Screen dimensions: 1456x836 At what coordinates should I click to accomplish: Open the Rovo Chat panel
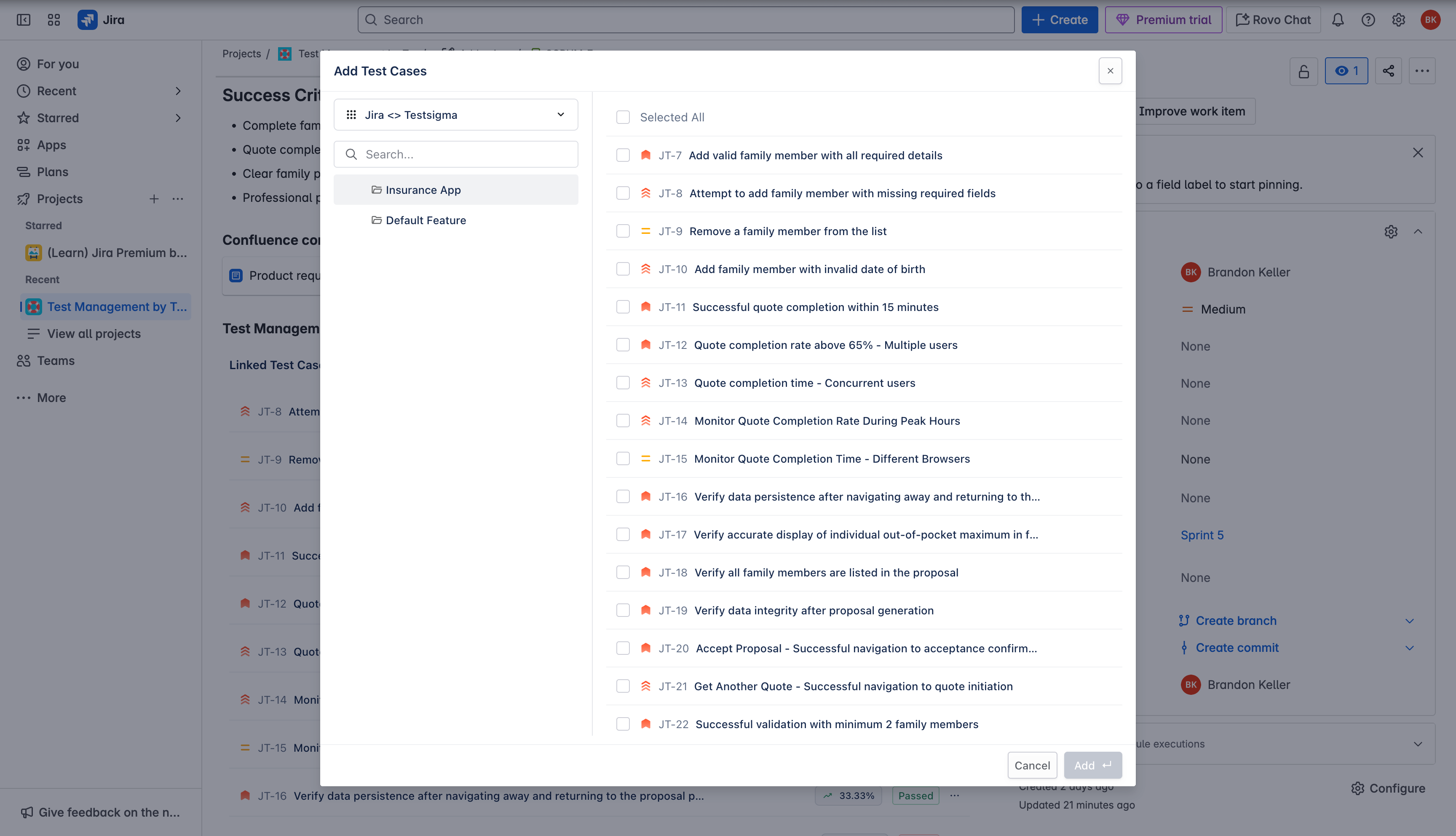[x=1273, y=19]
